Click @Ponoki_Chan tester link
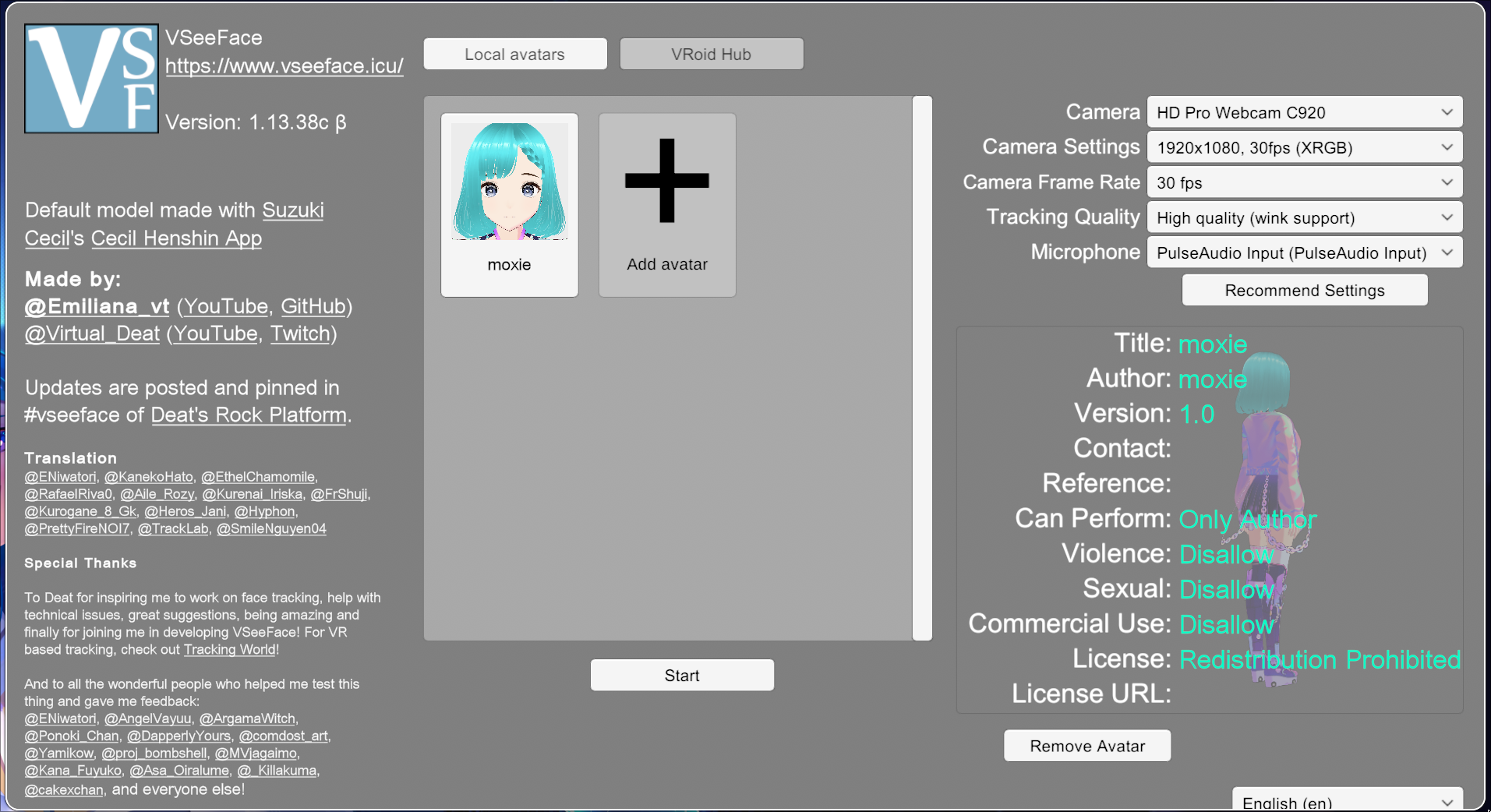The width and height of the screenshot is (1491, 812). point(72,736)
